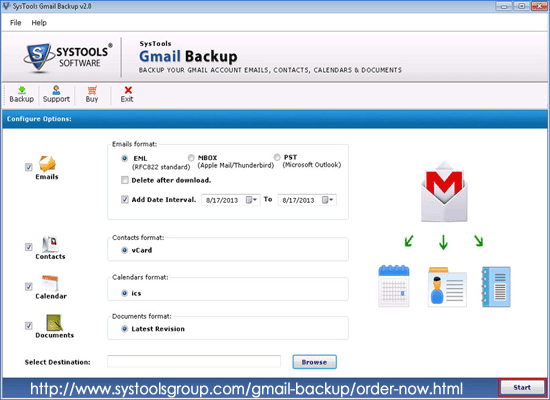This screenshot has width=550, height=400.
Task: Close the SysTools Gmail Backup window
Action: pos(539,6)
